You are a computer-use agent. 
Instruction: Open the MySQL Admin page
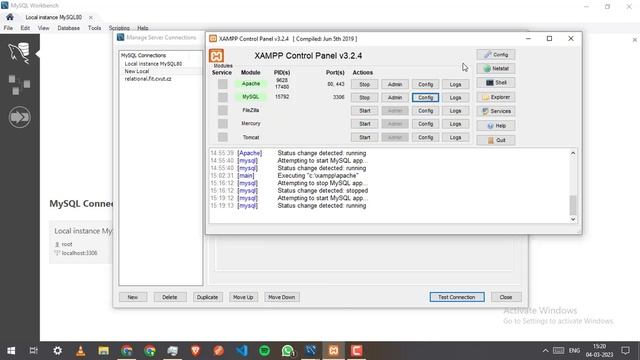395,98
